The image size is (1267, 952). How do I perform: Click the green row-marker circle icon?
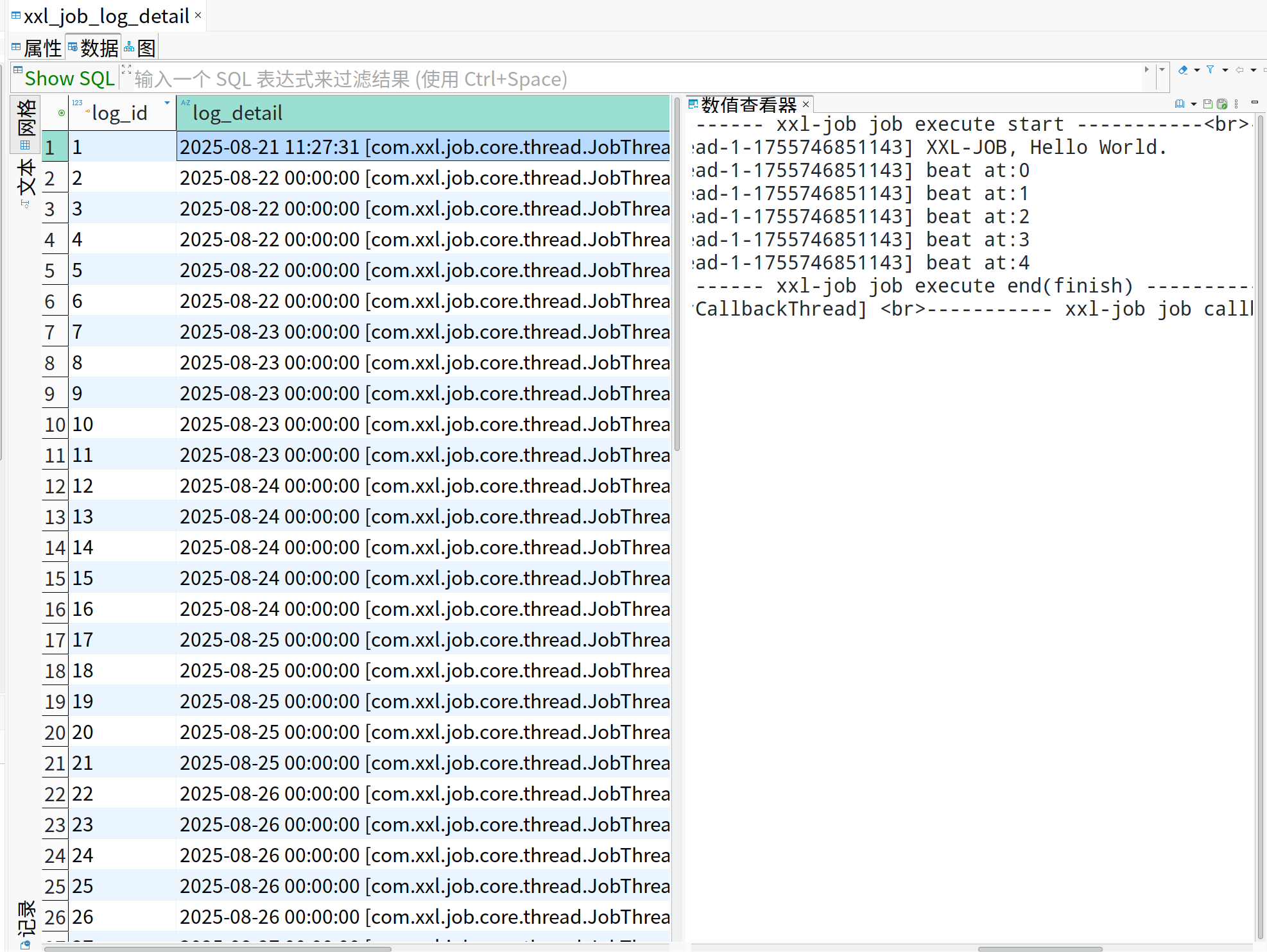tap(62, 113)
